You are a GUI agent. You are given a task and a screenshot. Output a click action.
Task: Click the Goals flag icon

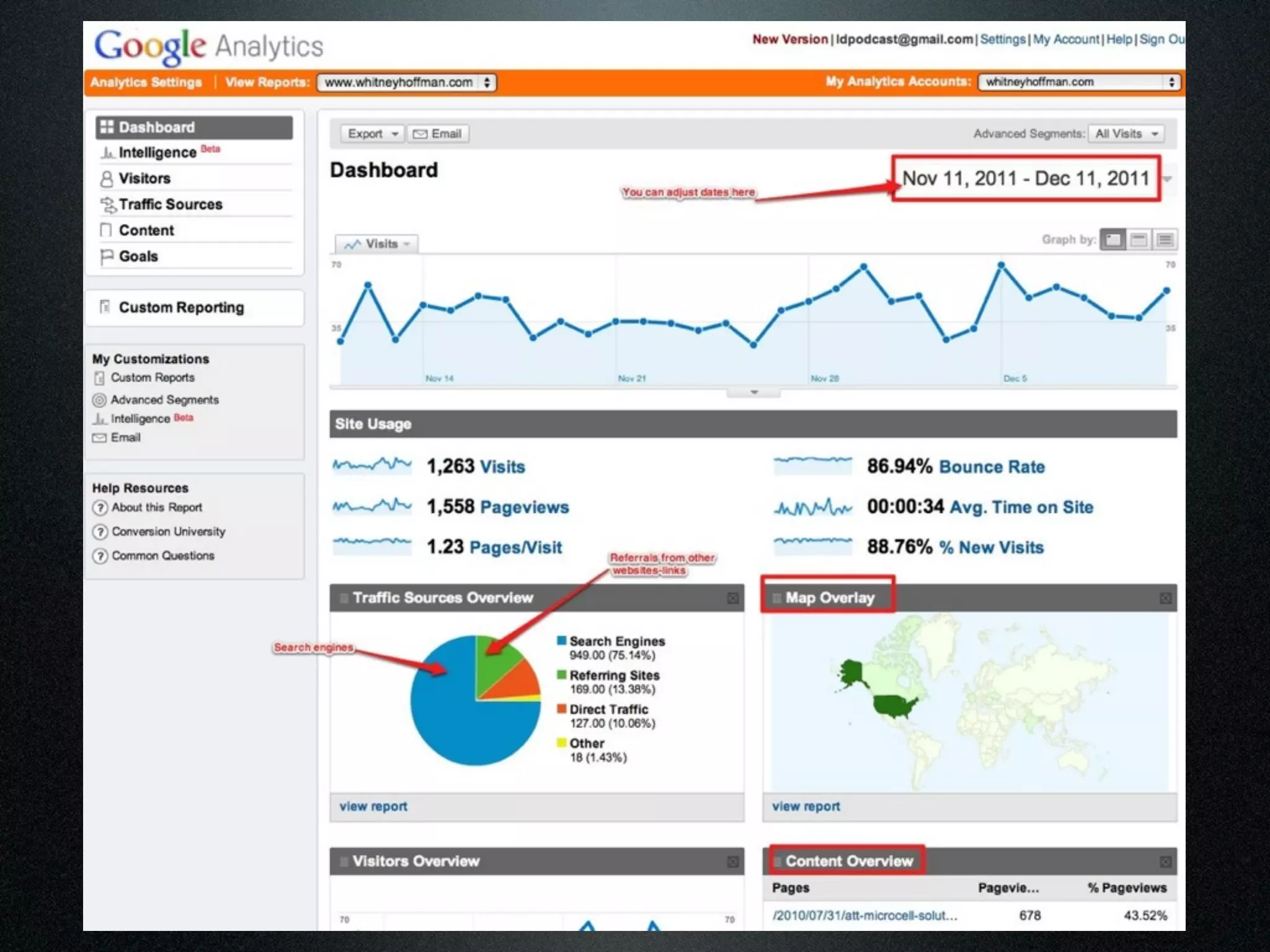click(107, 257)
